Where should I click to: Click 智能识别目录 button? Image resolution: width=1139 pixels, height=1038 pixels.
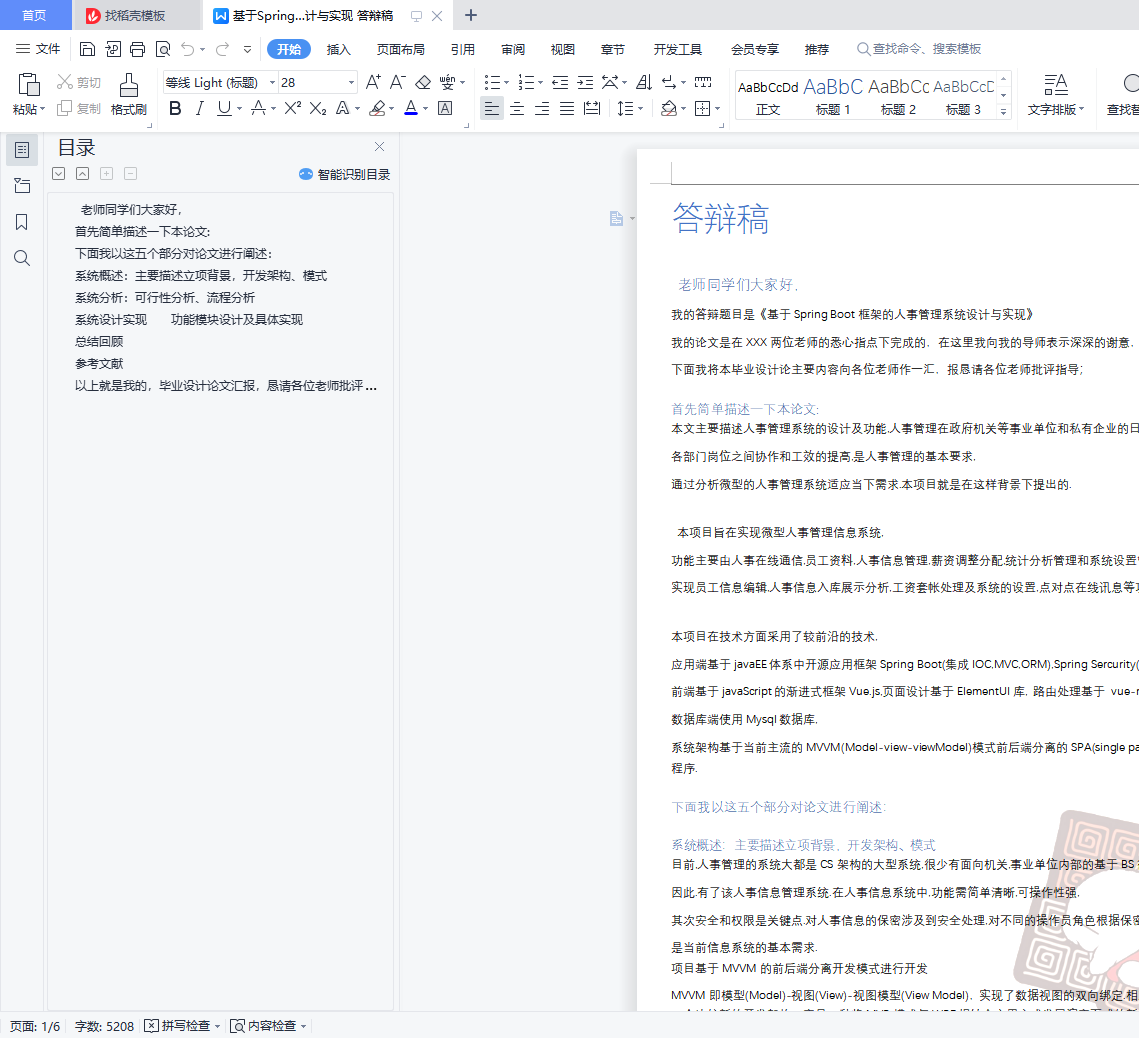[x=344, y=174]
